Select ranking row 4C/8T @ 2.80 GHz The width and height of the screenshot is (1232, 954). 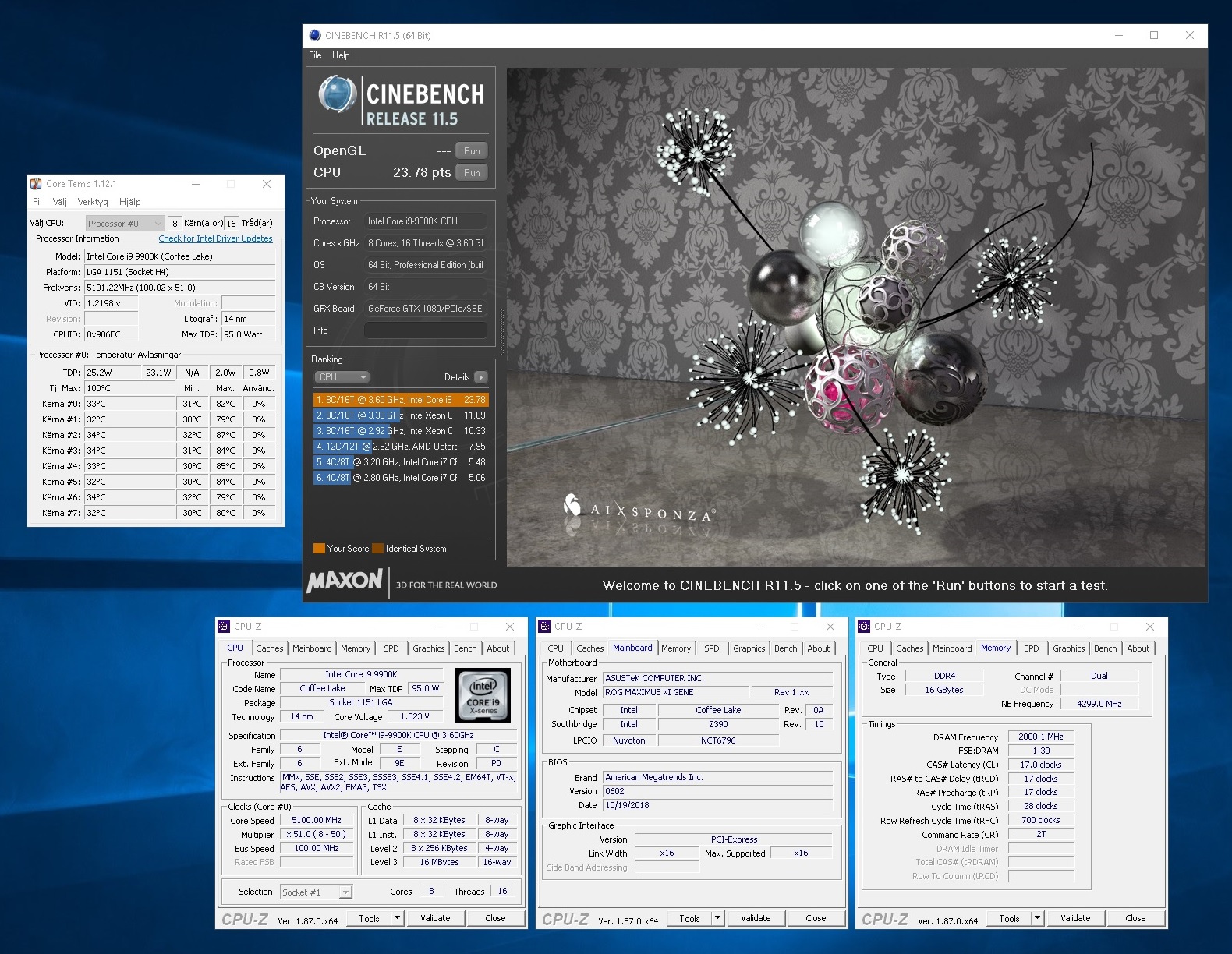point(401,478)
